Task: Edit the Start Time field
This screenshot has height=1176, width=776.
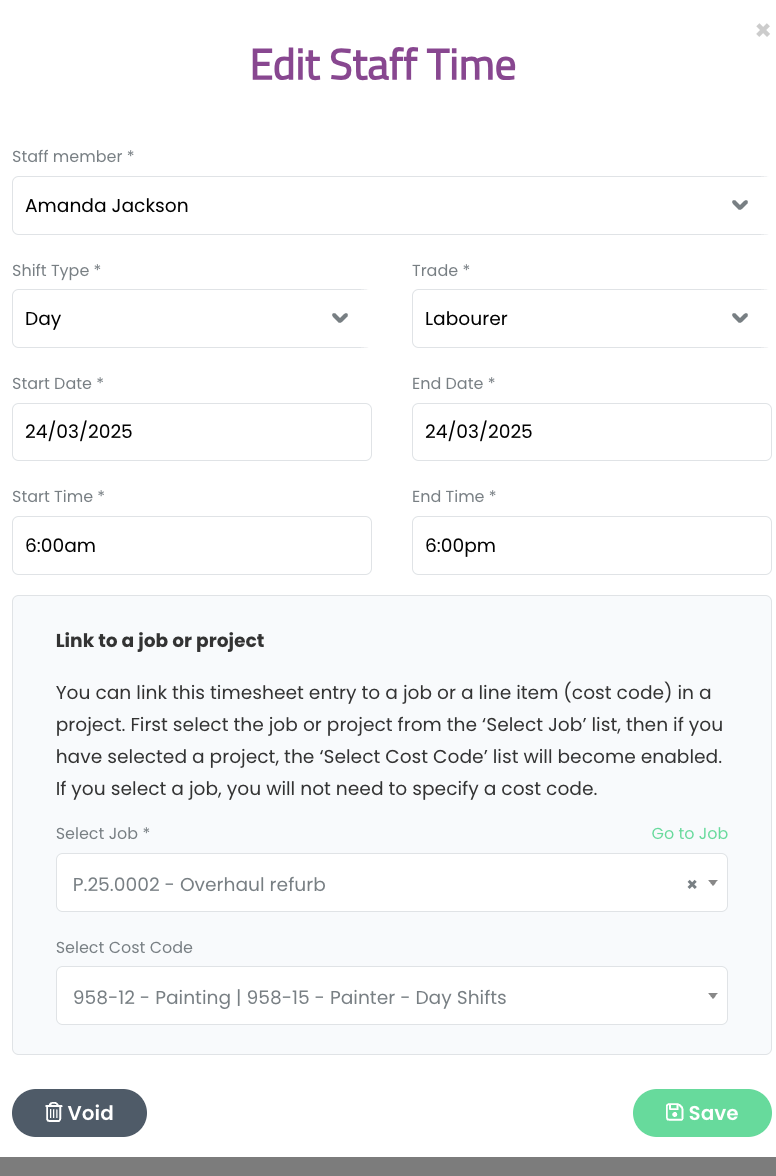Action: click(192, 546)
